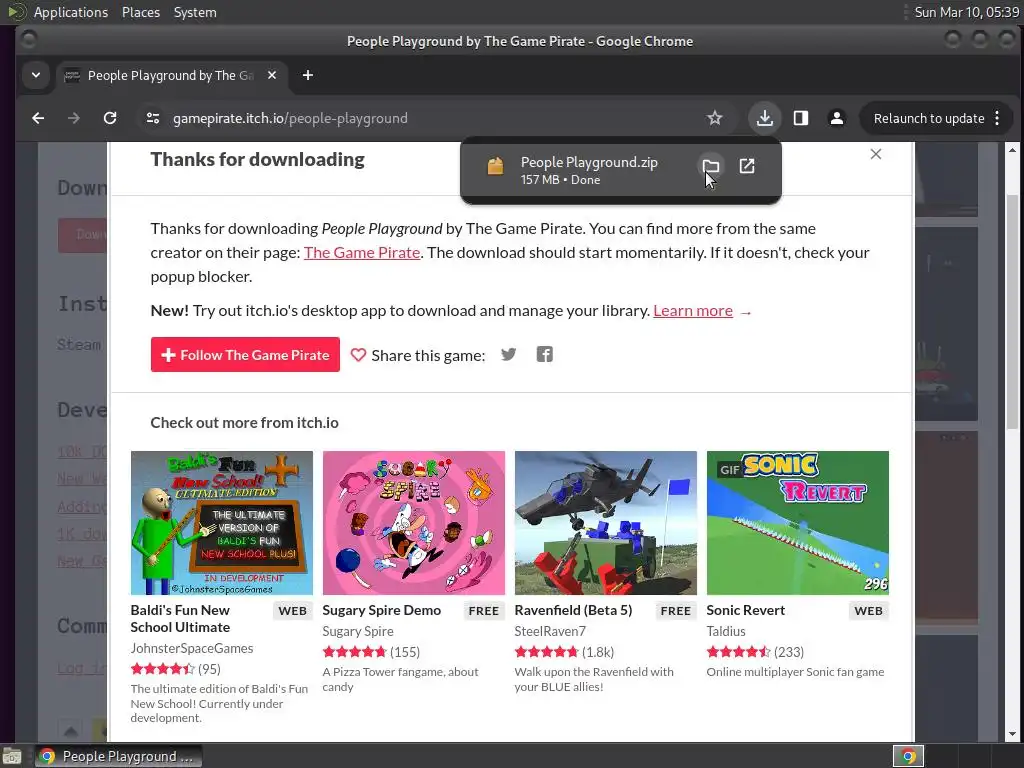Follow The Game Pirate
Image resolution: width=1024 pixels, height=768 pixels.
pos(245,355)
